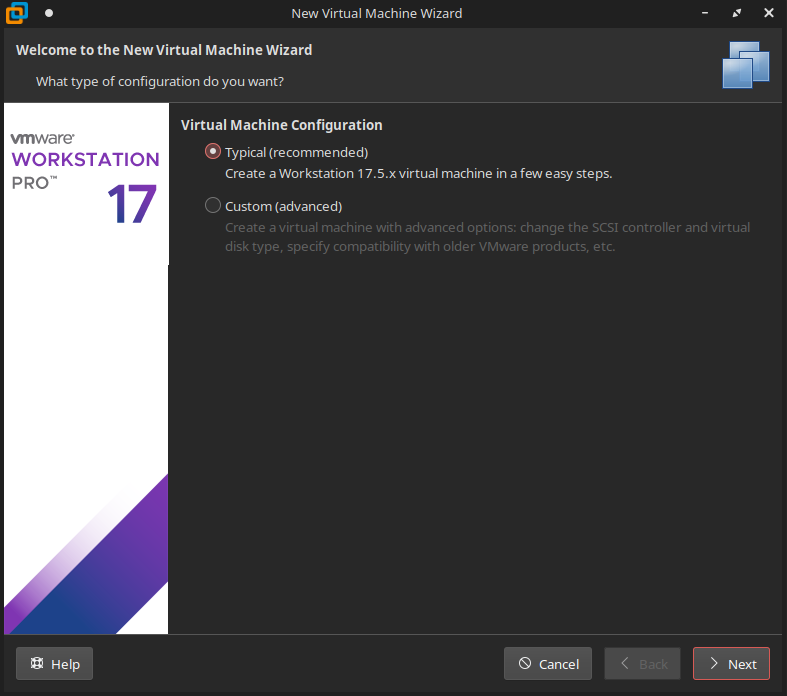Click the New Virtual Machine Wizard title bar

click(x=376, y=13)
